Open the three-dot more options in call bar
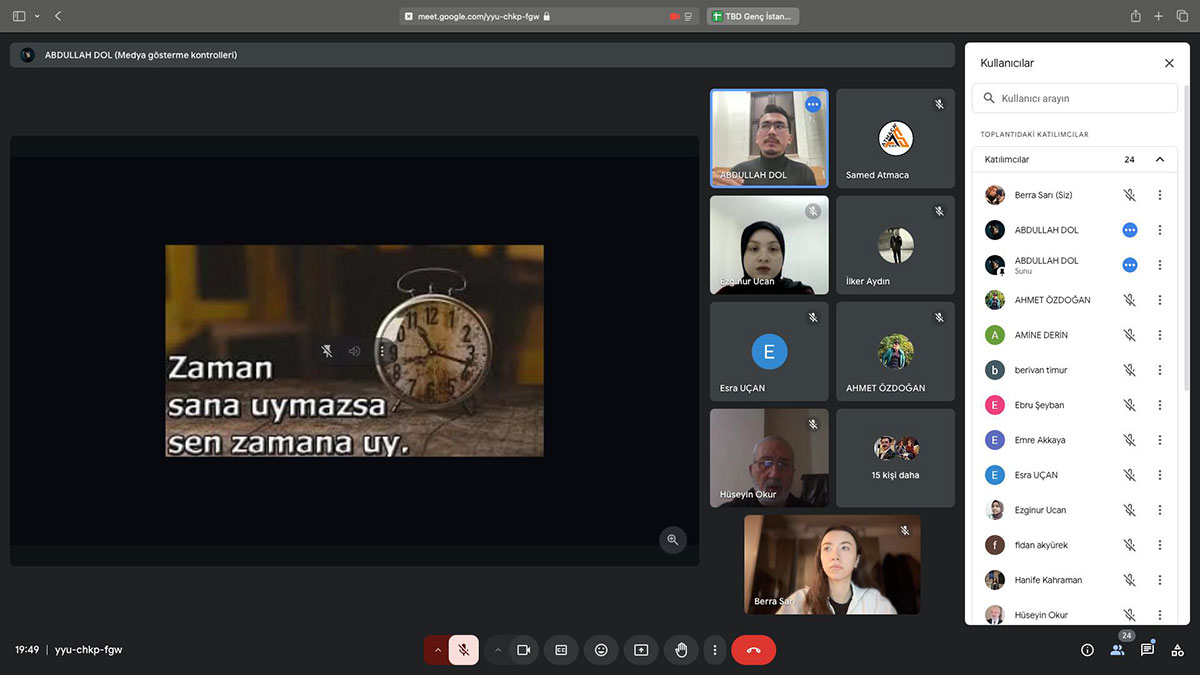The height and width of the screenshot is (675, 1200). (x=714, y=650)
